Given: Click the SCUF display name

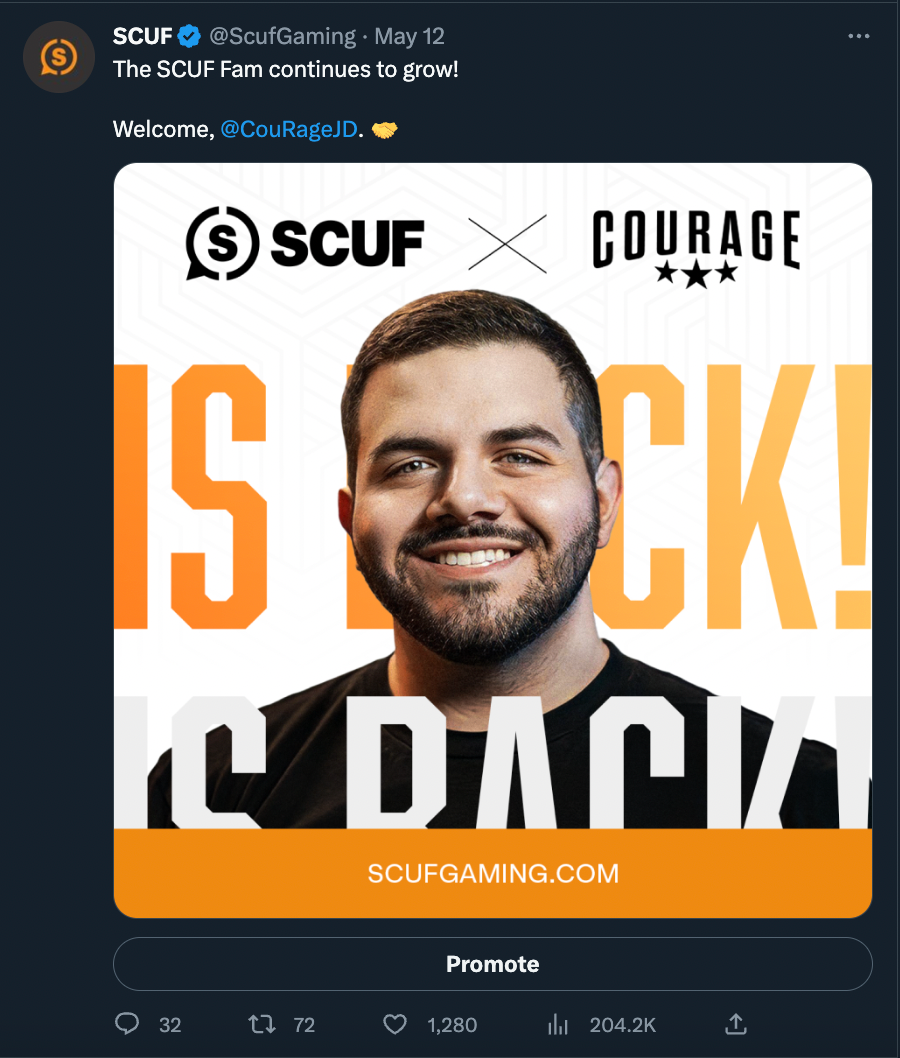Looking at the screenshot, I should (x=142, y=36).
